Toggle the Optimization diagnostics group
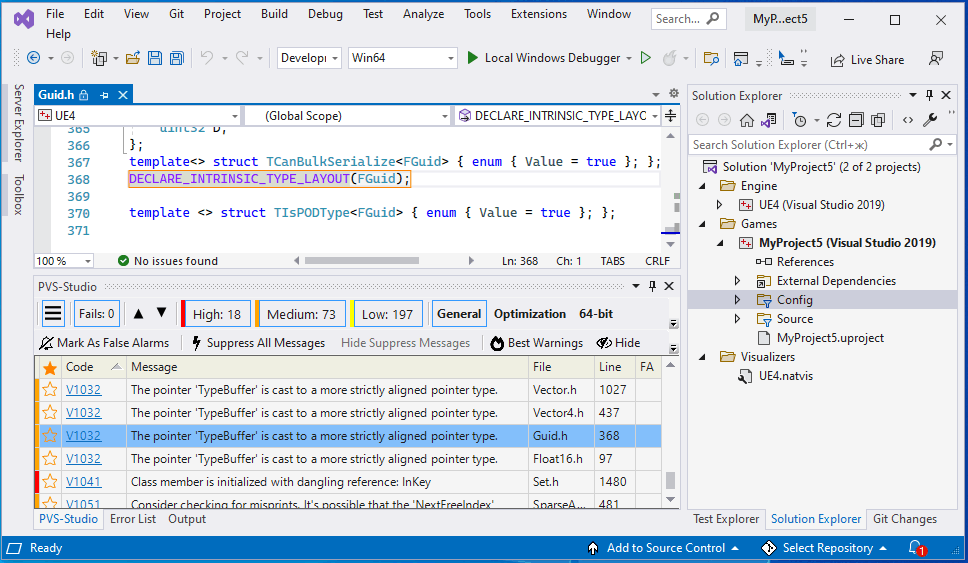Image resolution: width=968 pixels, height=563 pixels. pos(530,314)
